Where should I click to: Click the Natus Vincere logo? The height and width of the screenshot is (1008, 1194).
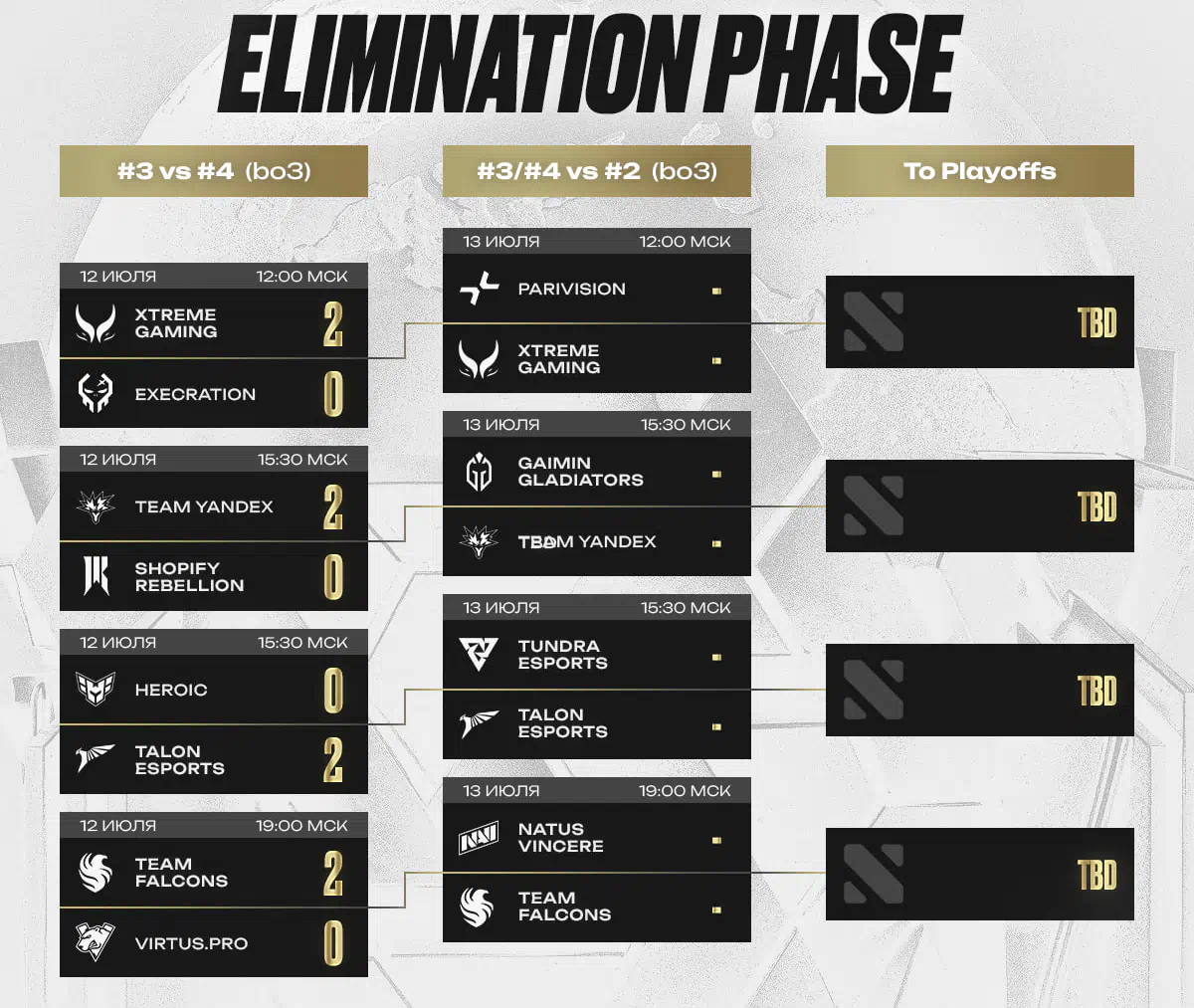[479, 840]
